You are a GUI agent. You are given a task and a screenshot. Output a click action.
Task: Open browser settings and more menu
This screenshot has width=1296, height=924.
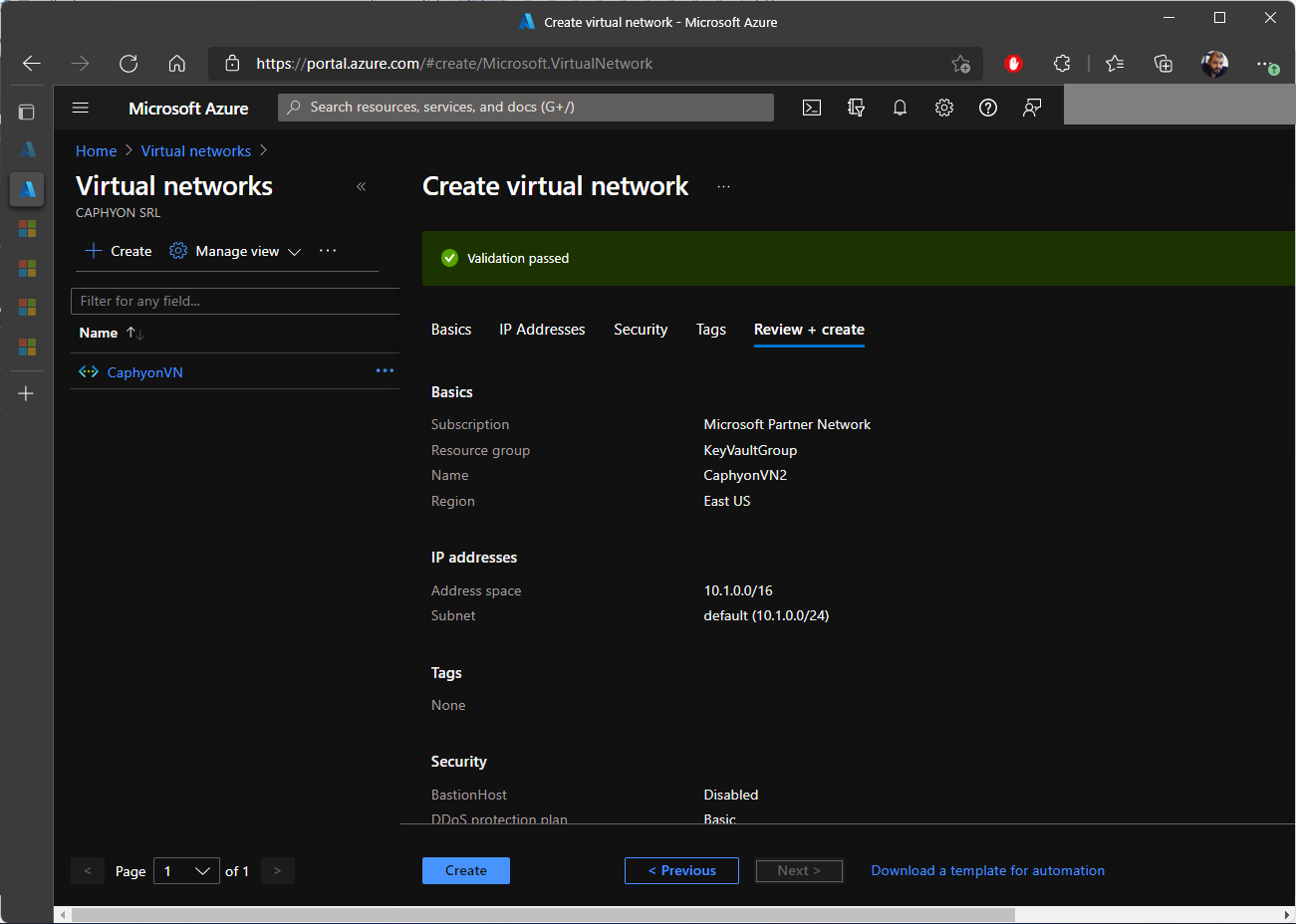click(x=1266, y=64)
